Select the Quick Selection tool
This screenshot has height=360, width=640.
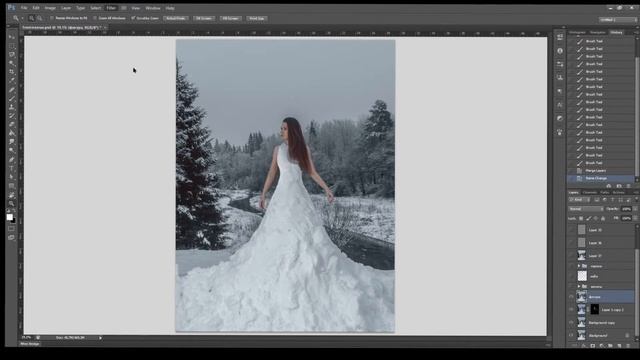(12, 63)
